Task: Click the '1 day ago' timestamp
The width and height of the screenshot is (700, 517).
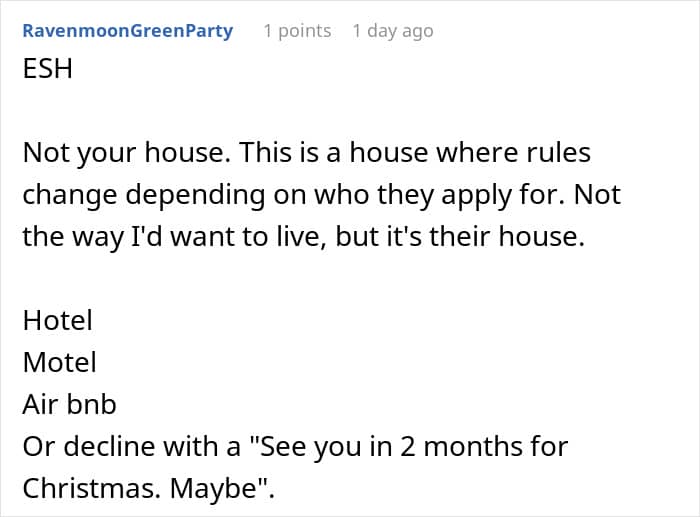Action: click(x=393, y=31)
